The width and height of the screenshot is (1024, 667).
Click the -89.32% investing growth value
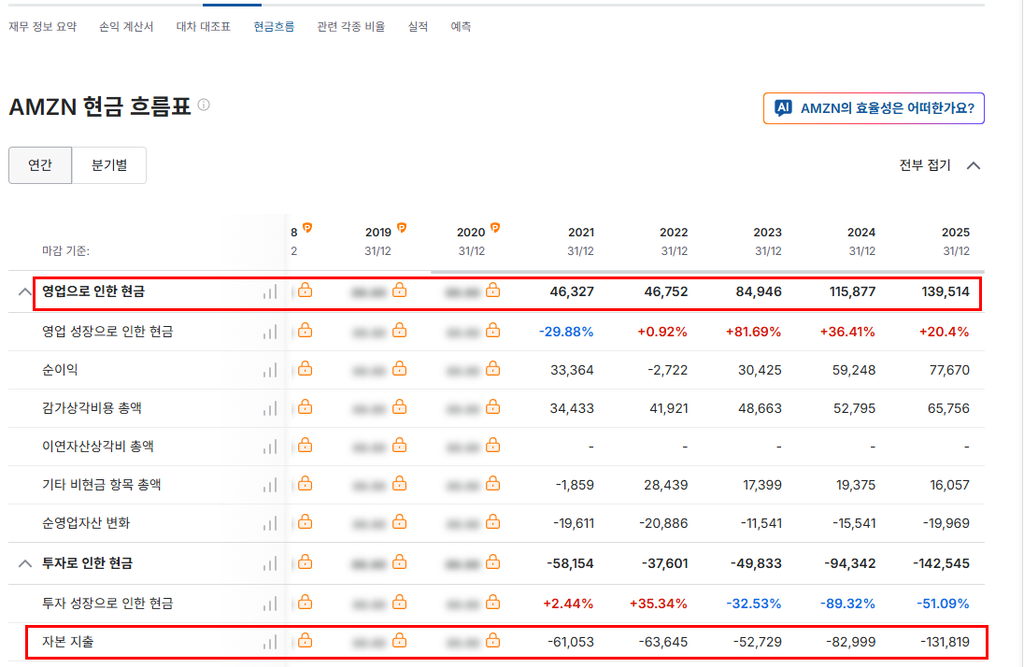coord(848,604)
